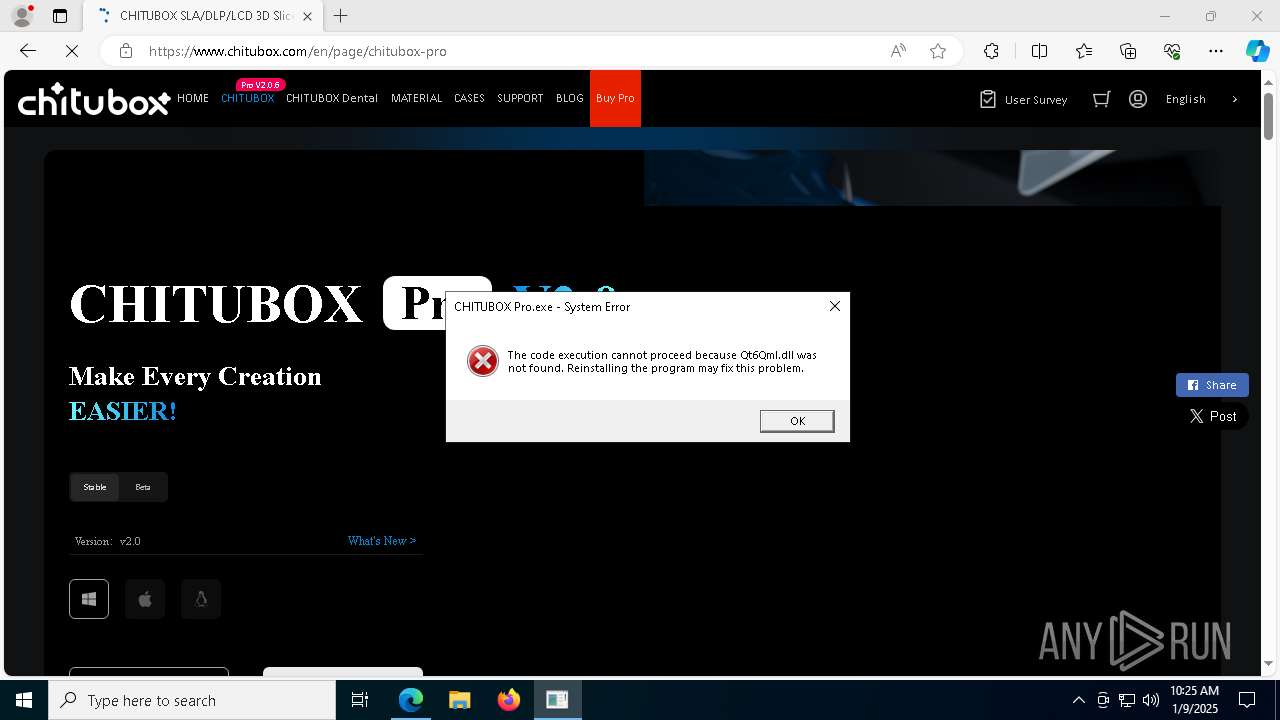Click OK in the System Error dialog
1280x720 pixels.
pos(797,421)
